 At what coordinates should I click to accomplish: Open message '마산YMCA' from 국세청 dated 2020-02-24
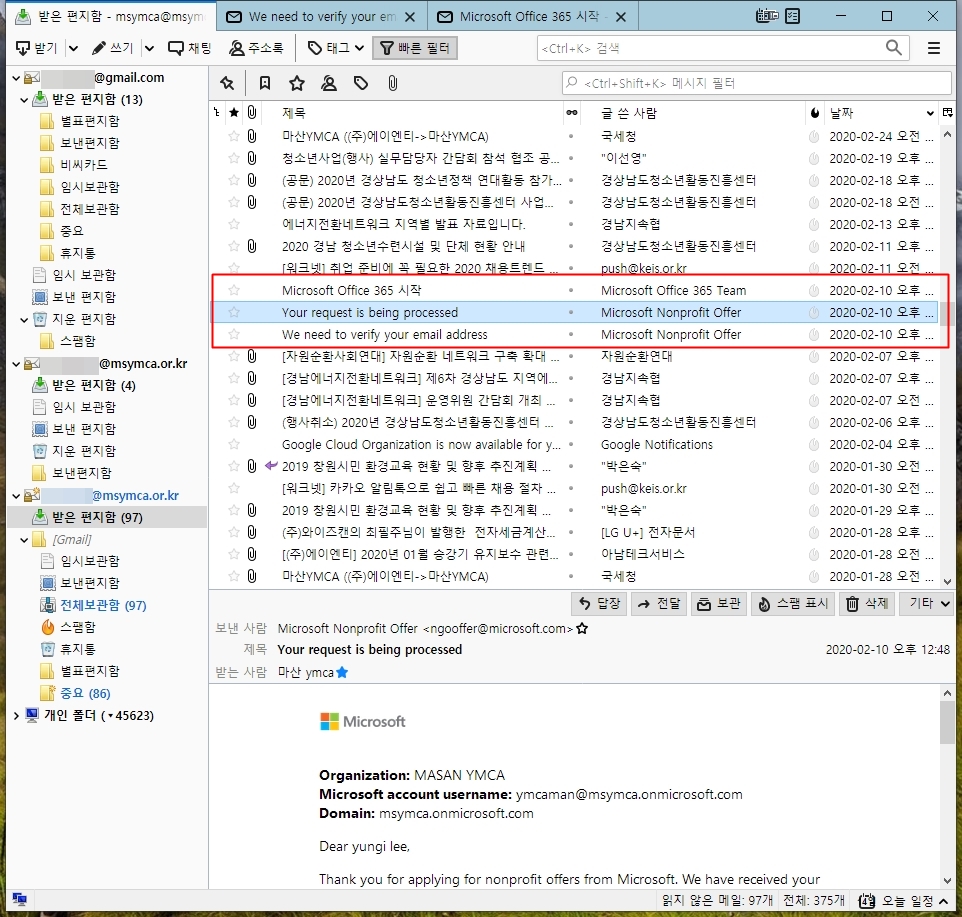574,136
